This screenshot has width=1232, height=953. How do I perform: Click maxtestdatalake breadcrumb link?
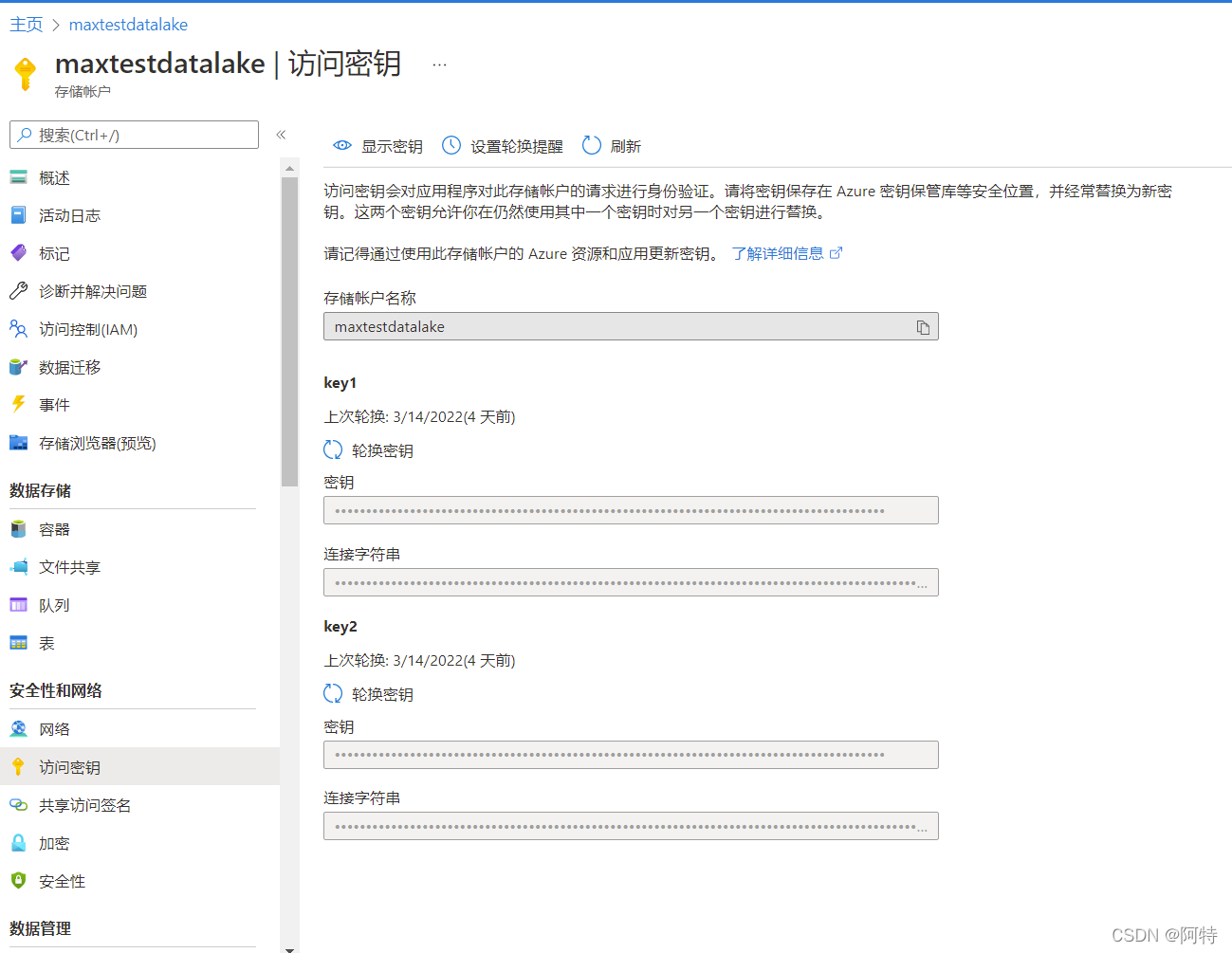point(128,25)
